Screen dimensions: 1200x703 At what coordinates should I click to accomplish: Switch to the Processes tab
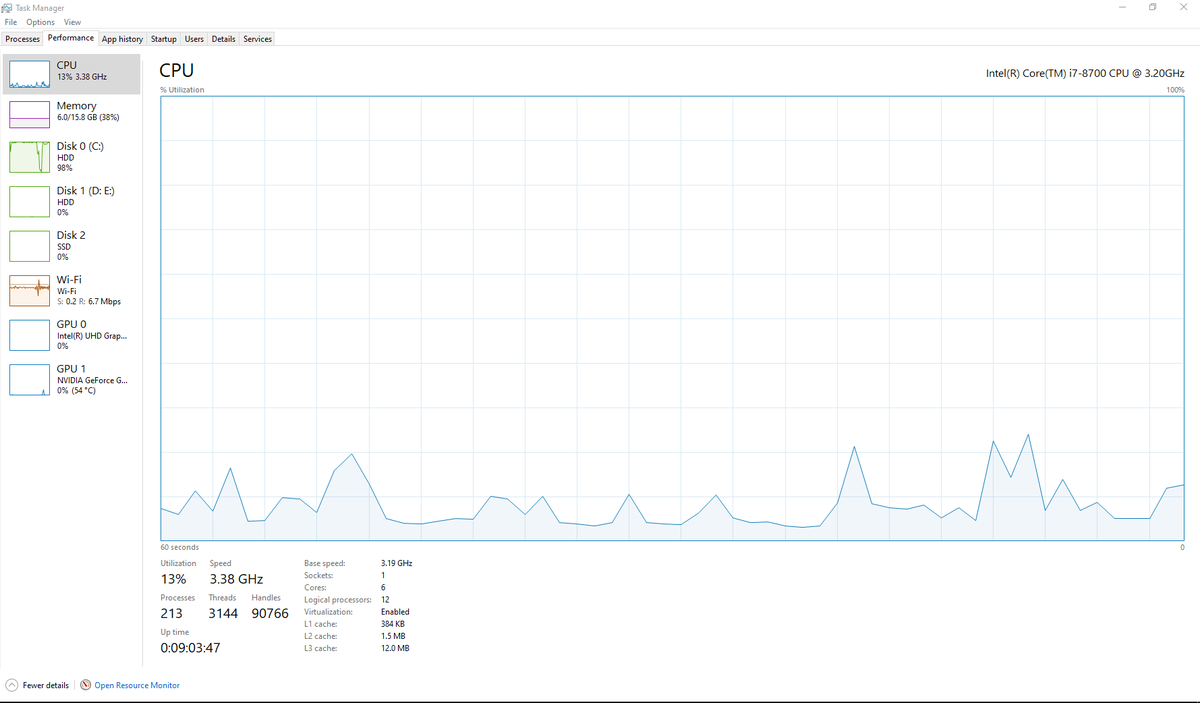tap(23, 39)
